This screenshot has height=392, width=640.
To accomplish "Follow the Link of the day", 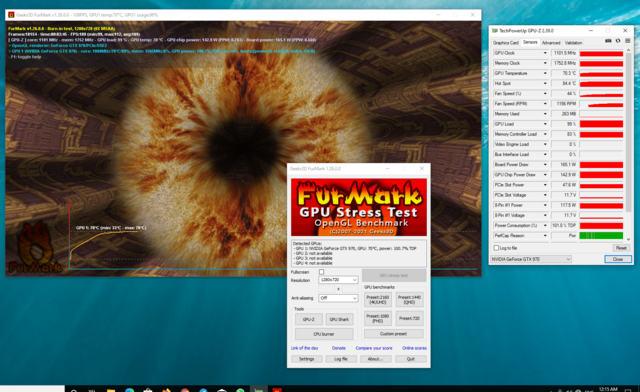I will point(304,348).
